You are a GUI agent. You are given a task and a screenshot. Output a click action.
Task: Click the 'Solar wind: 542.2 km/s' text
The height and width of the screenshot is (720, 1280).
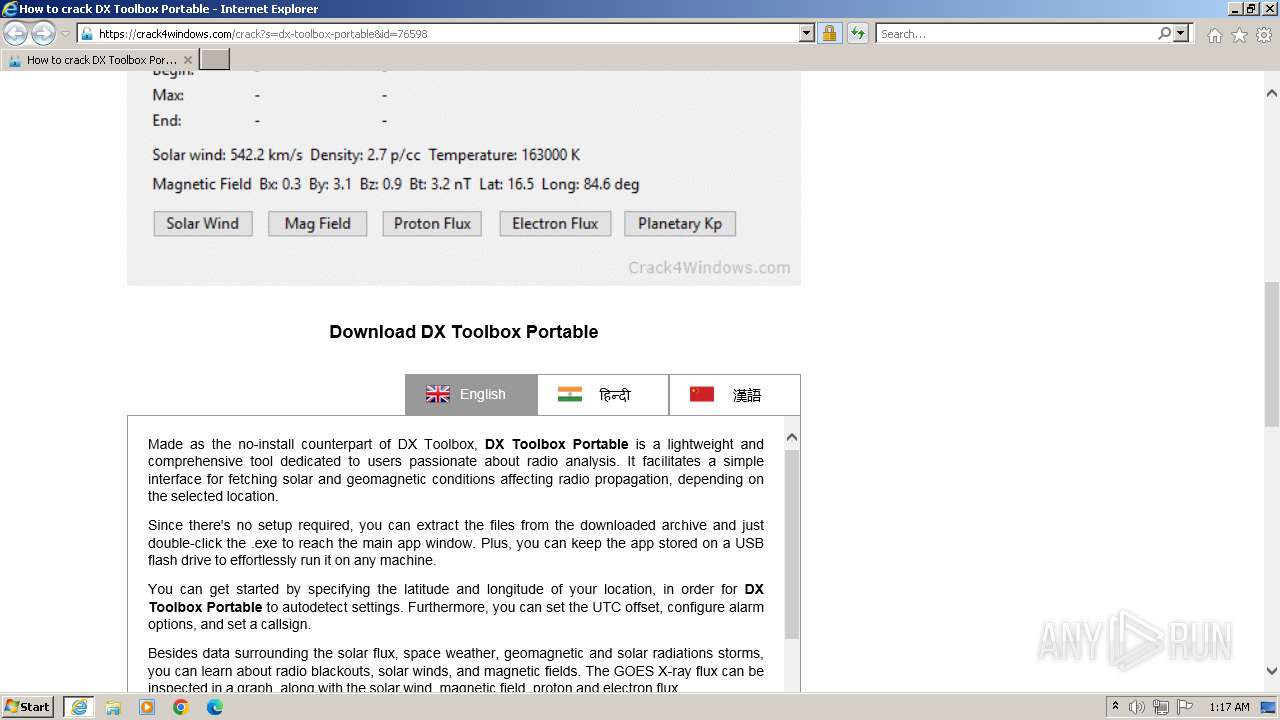click(x=227, y=155)
